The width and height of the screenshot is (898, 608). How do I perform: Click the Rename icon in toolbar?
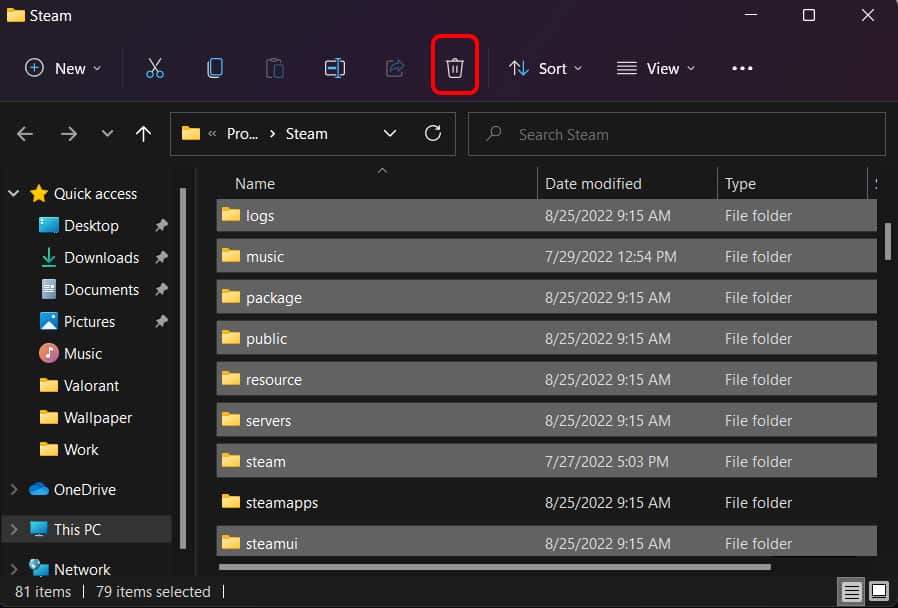[x=334, y=68]
